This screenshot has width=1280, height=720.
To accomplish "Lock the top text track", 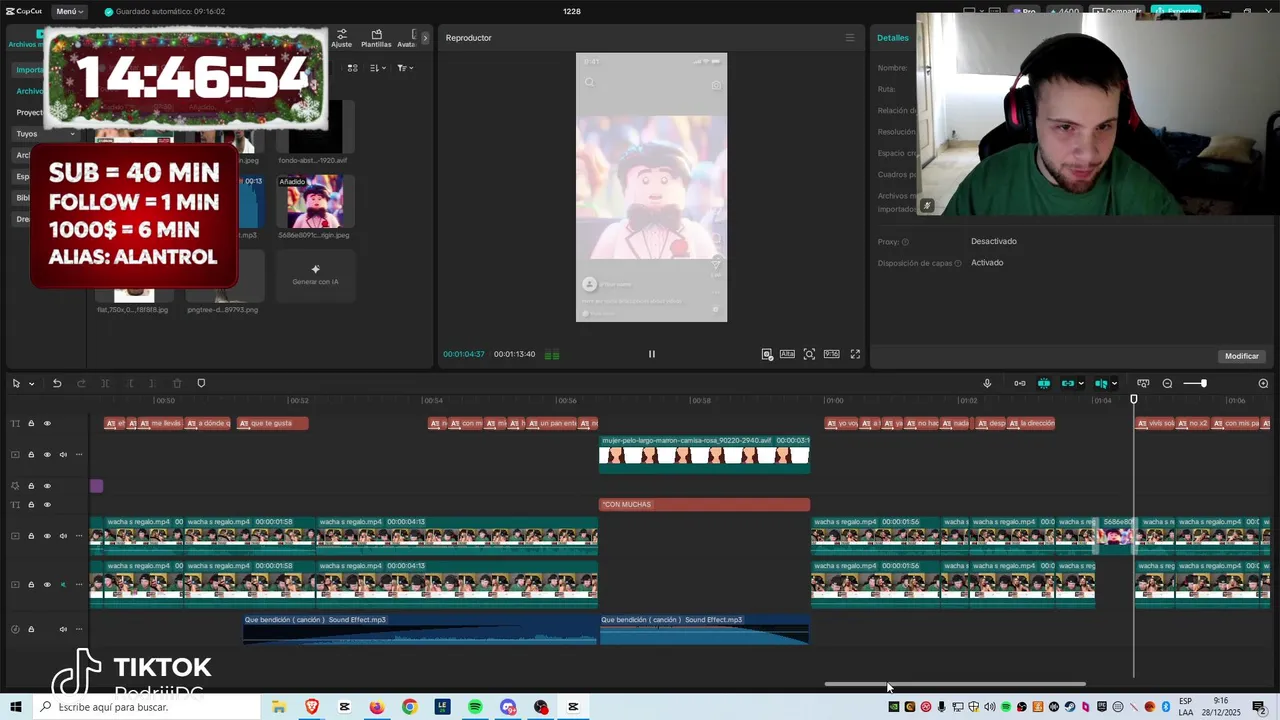I will click(31, 423).
